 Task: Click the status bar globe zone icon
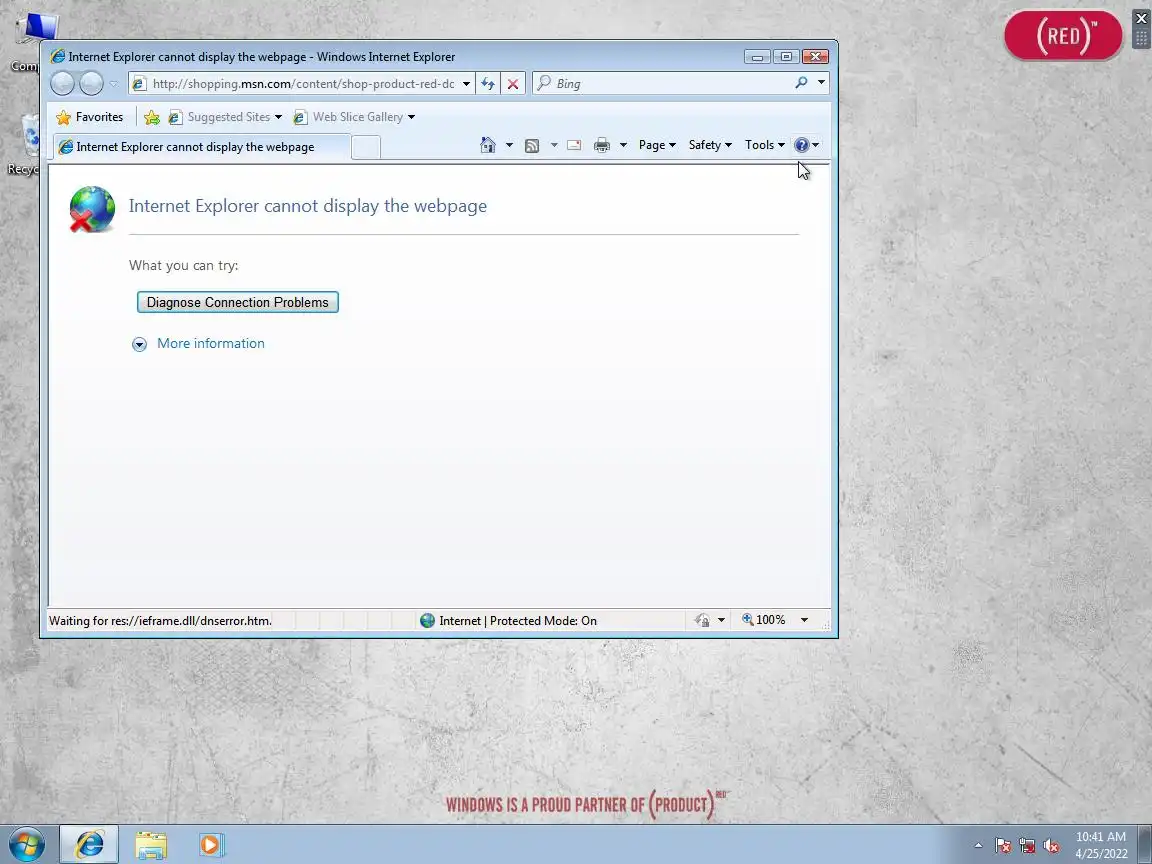coord(428,621)
